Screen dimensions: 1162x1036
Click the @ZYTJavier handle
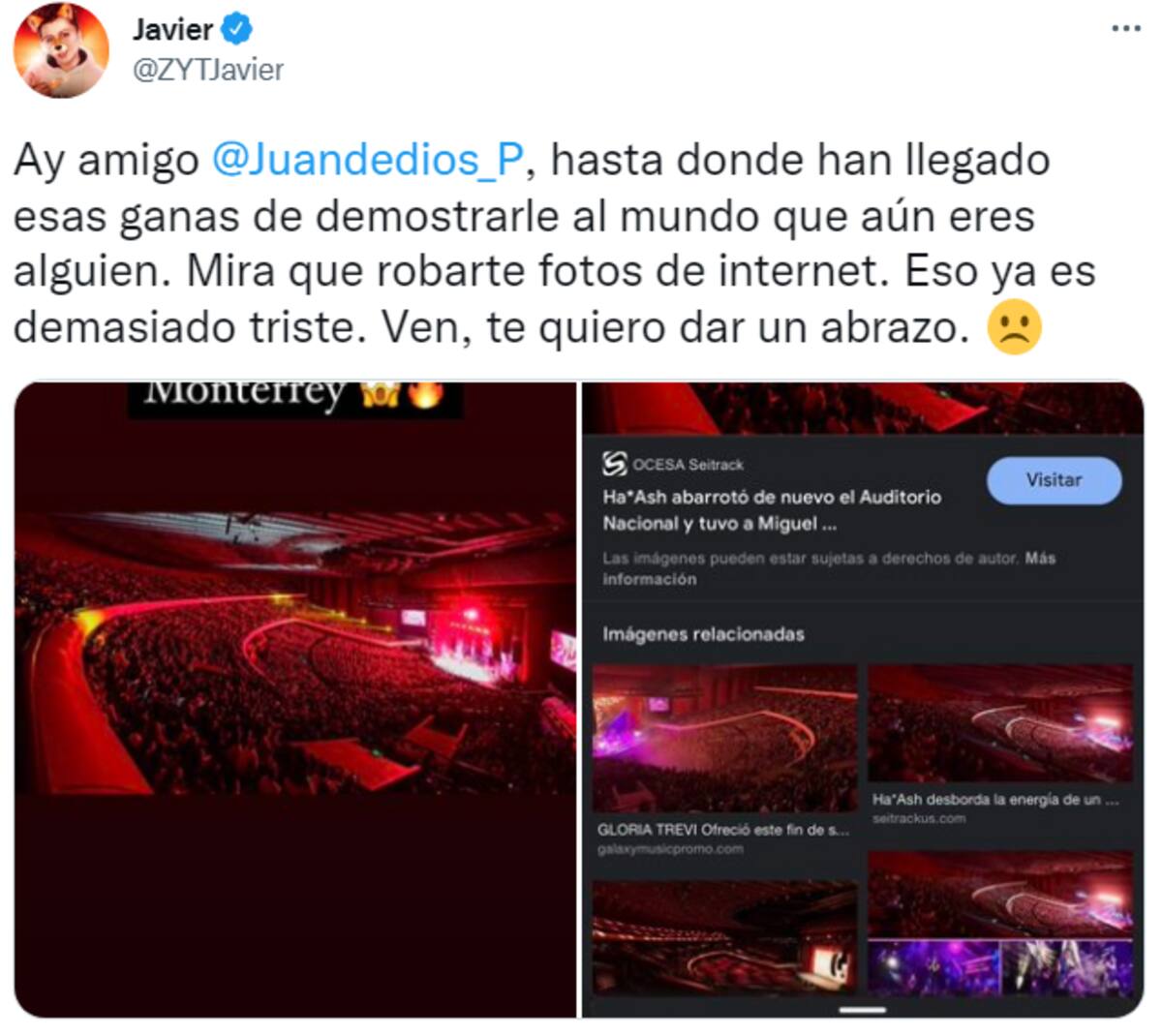click(x=207, y=71)
